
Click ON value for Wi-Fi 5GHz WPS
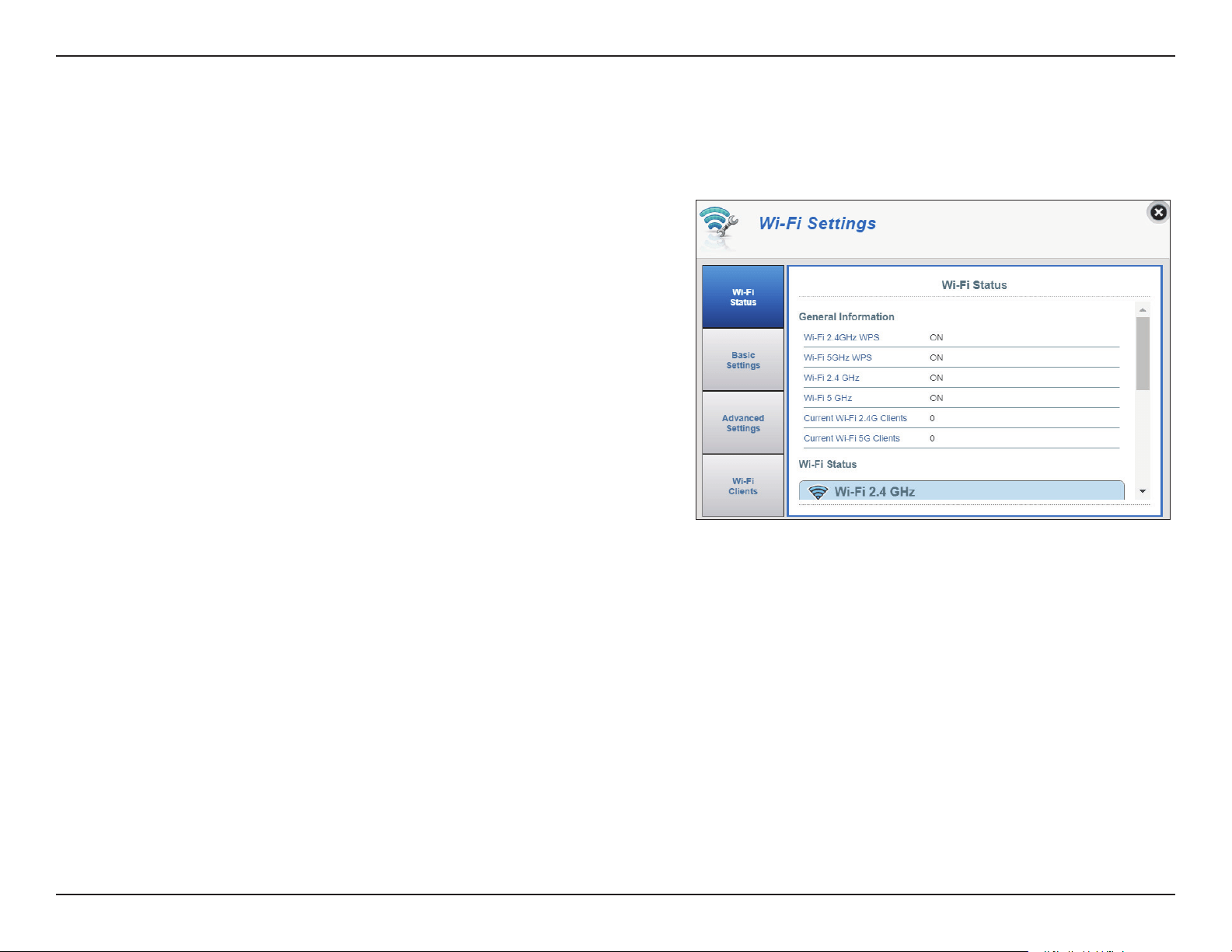937,357
